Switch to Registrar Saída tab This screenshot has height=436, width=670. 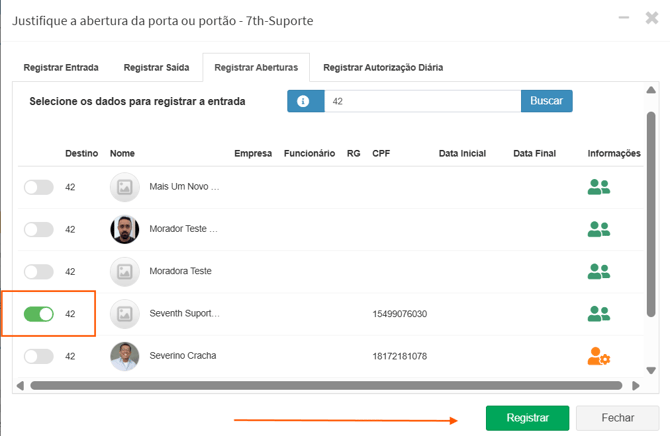(157, 67)
